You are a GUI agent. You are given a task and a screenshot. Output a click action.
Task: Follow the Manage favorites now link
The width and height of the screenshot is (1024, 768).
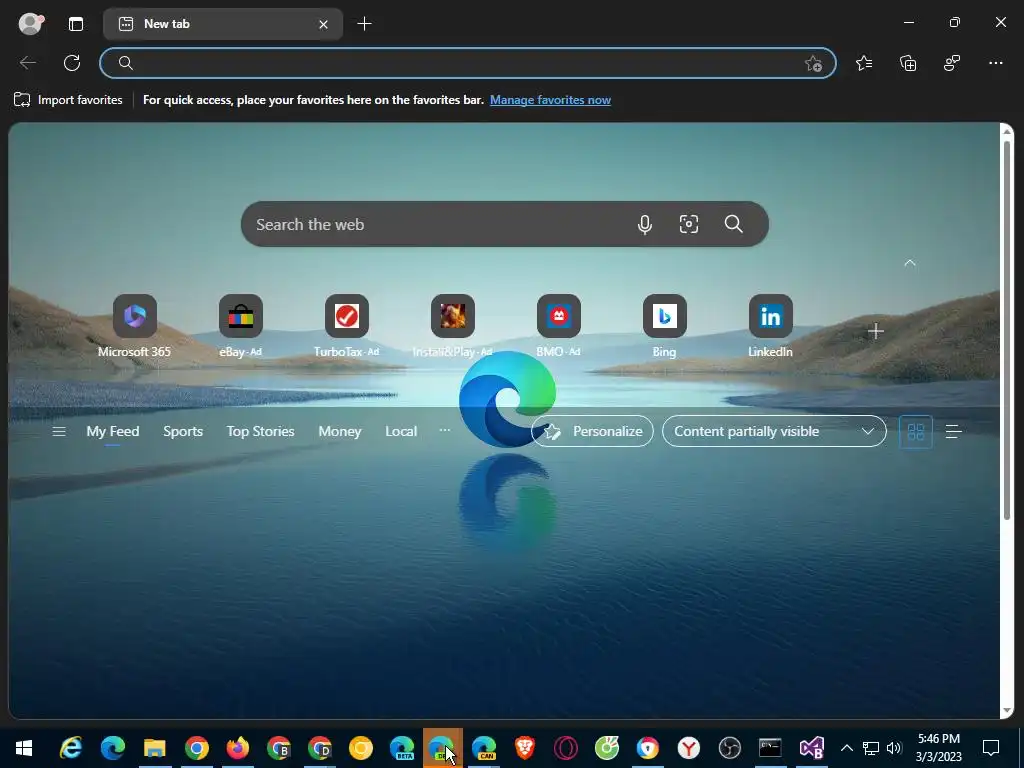551,100
